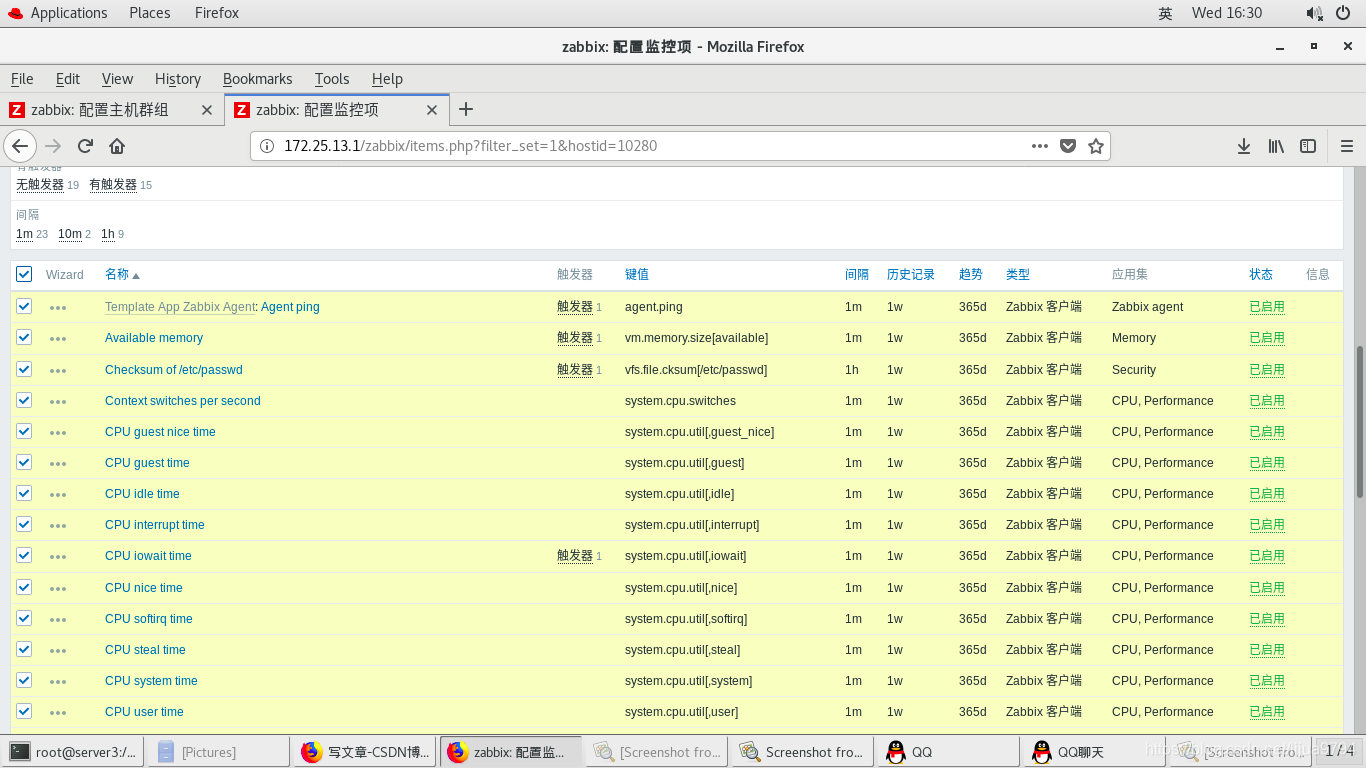Open the Bookmarks menu
The image size is (1366, 768).
tap(258, 79)
